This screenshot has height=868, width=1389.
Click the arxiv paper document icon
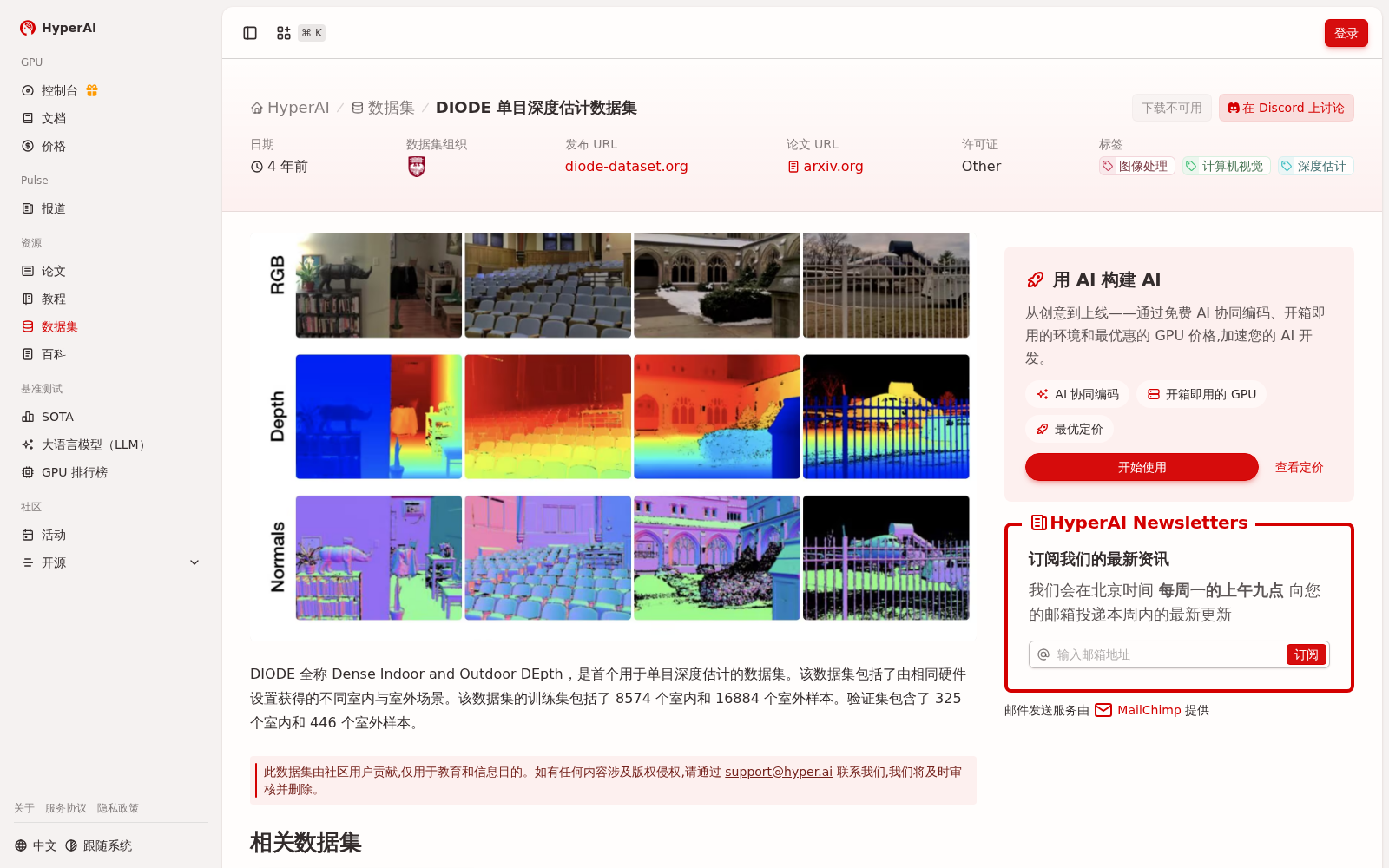(x=793, y=167)
